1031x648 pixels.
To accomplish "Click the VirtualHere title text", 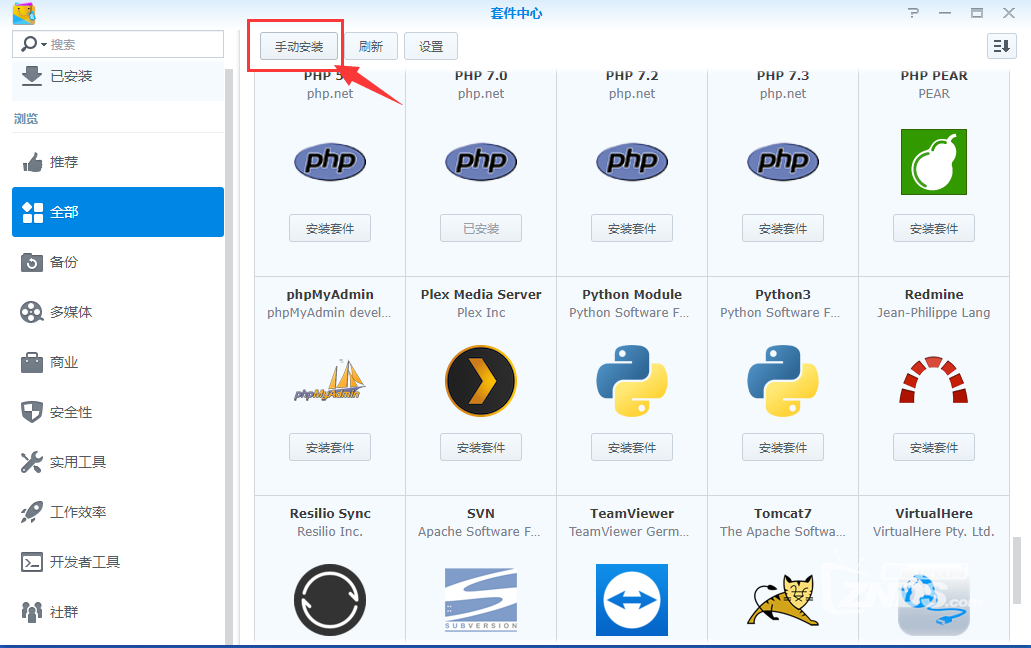I will pyautogui.click(x=934, y=513).
